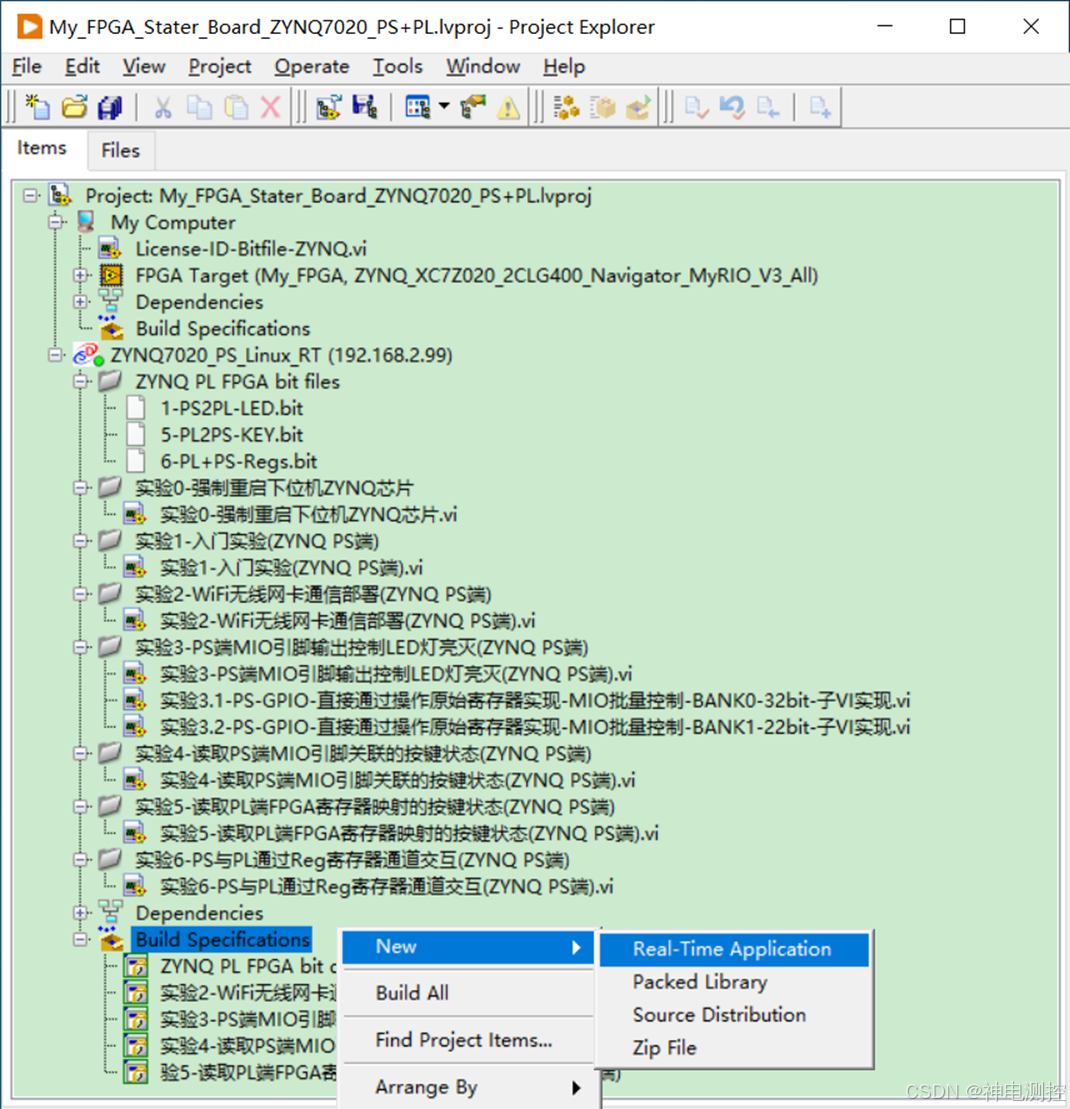Open the Project menu
The height and width of the screenshot is (1109, 1070).
(x=219, y=66)
